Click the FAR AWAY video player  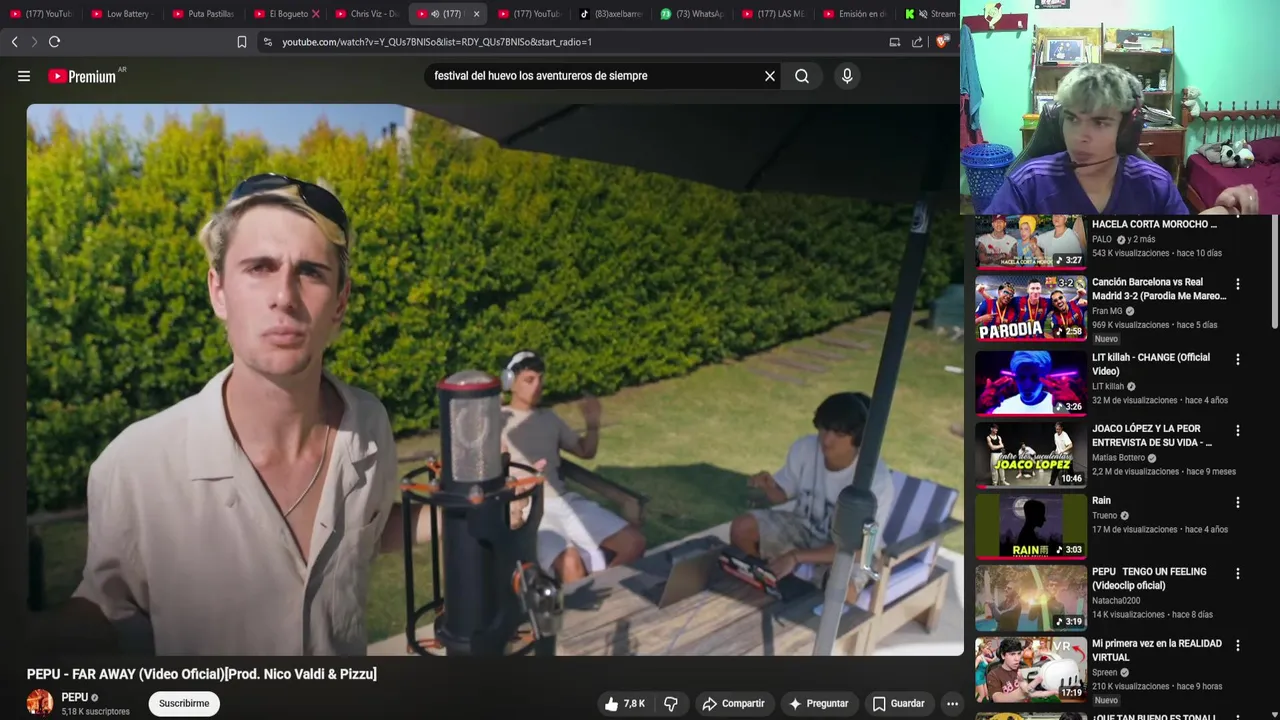click(x=494, y=380)
